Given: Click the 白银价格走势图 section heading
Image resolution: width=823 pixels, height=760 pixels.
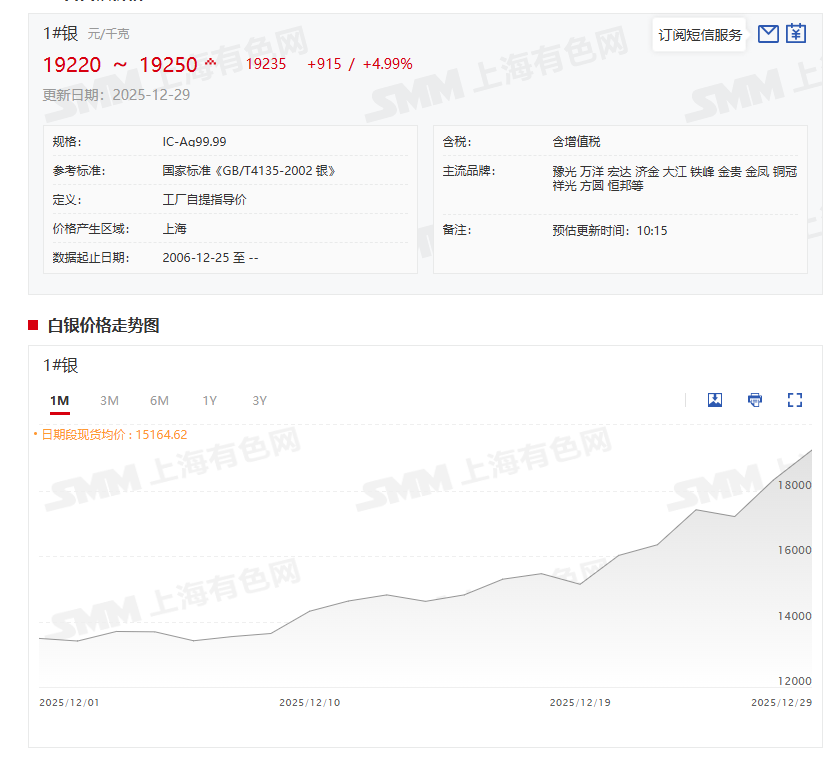Looking at the screenshot, I should click(103, 325).
